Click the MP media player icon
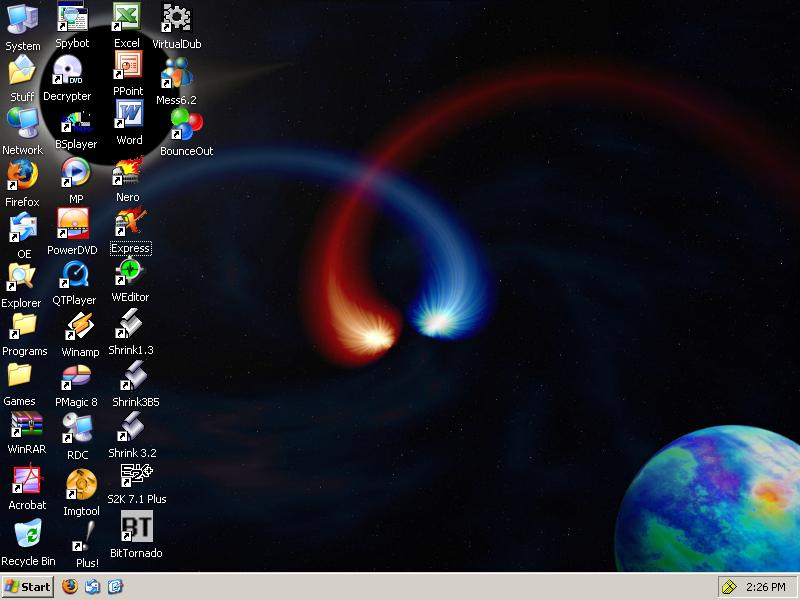Viewport: 800px width, 600px height. click(76, 173)
